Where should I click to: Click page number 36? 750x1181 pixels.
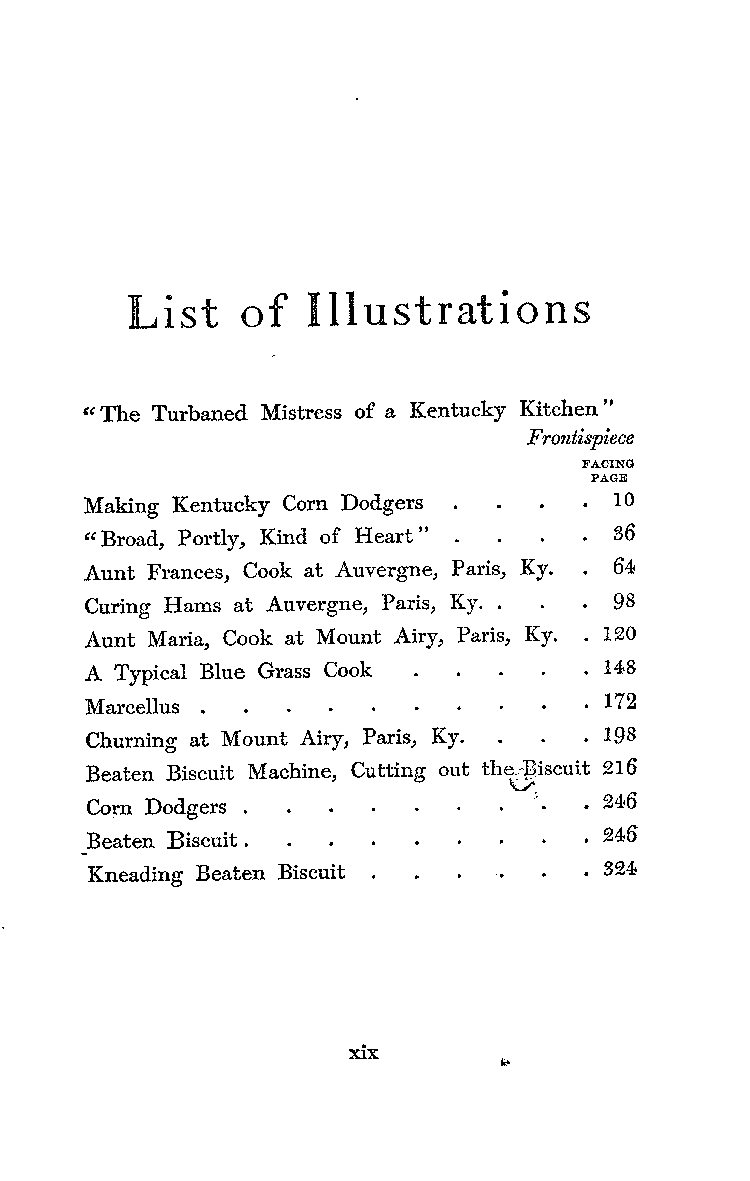pyautogui.click(x=623, y=535)
